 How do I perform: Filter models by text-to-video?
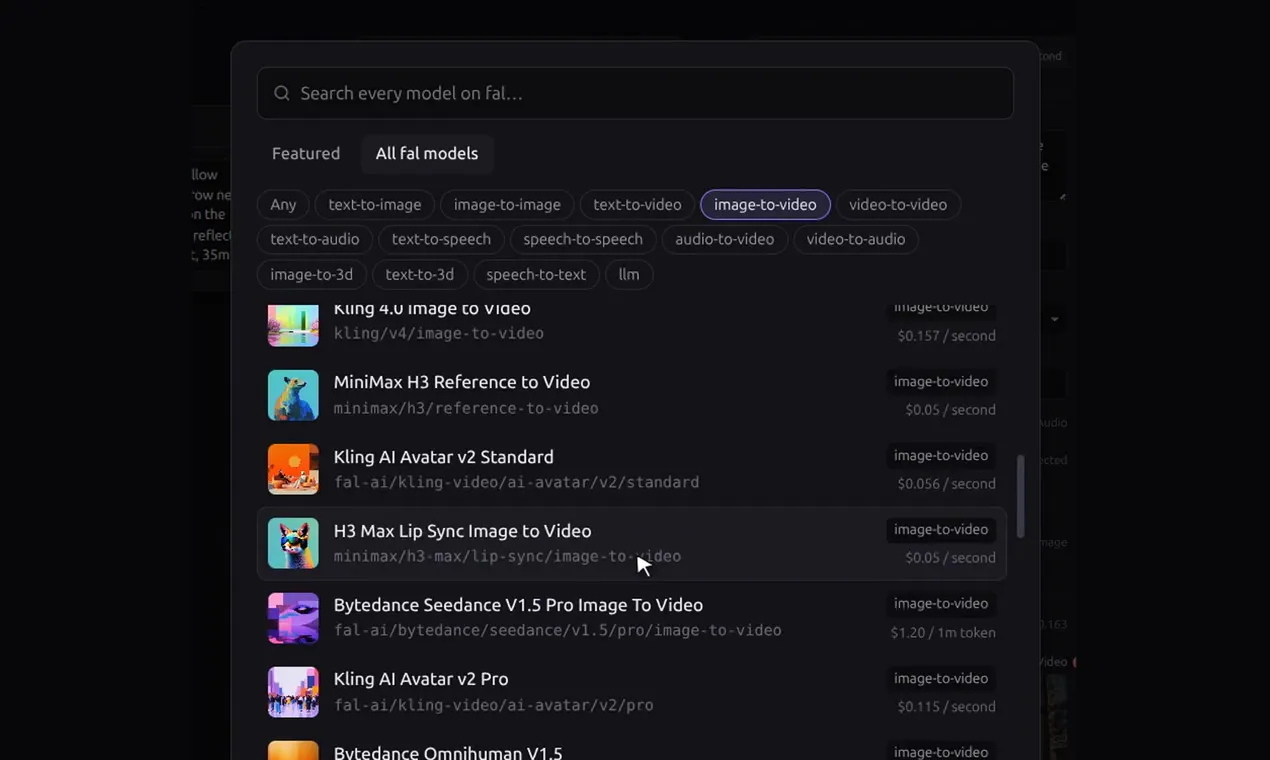(x=637, y=204)
